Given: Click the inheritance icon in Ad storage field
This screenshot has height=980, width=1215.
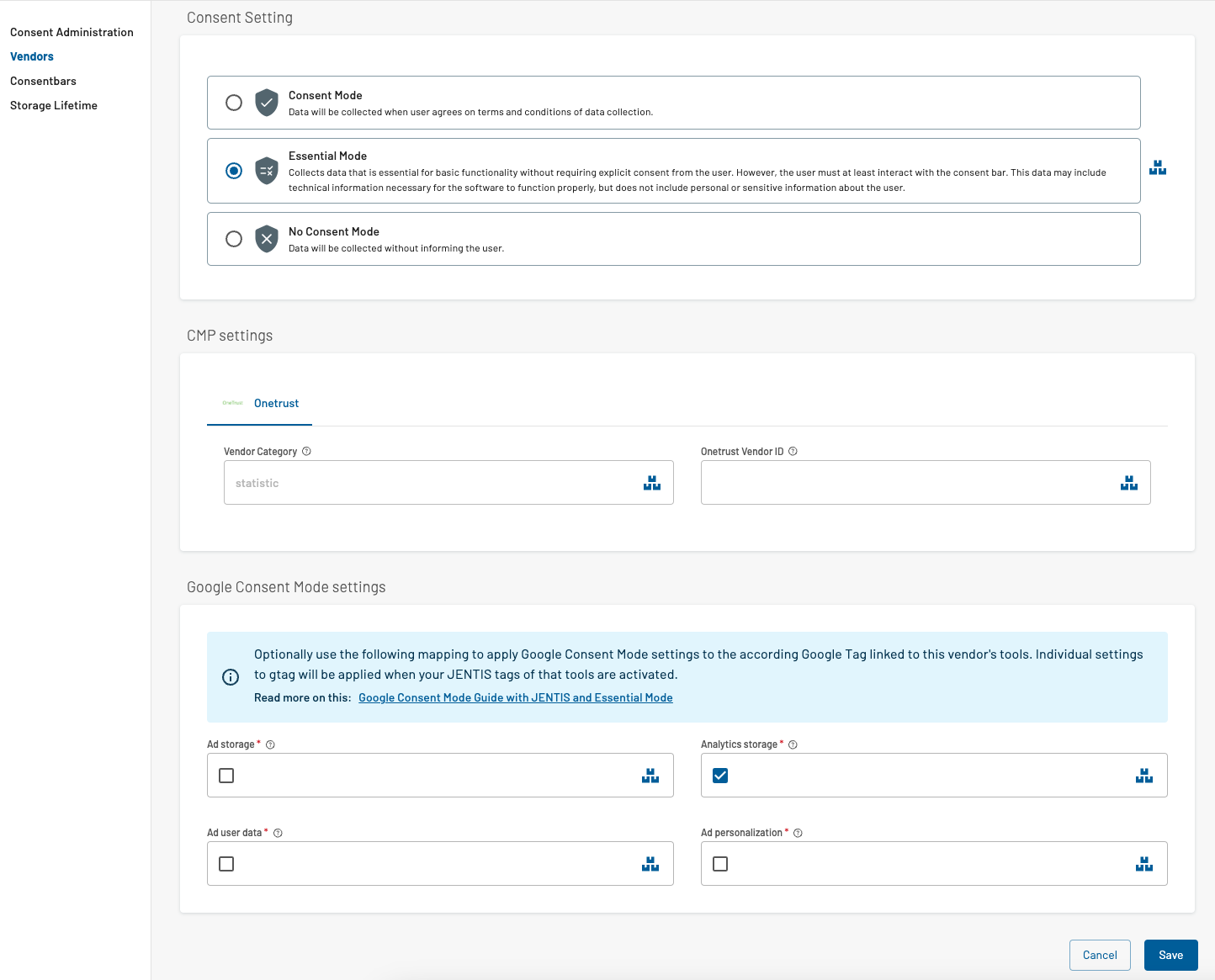Looking at the screenshot, I should 650,776.
